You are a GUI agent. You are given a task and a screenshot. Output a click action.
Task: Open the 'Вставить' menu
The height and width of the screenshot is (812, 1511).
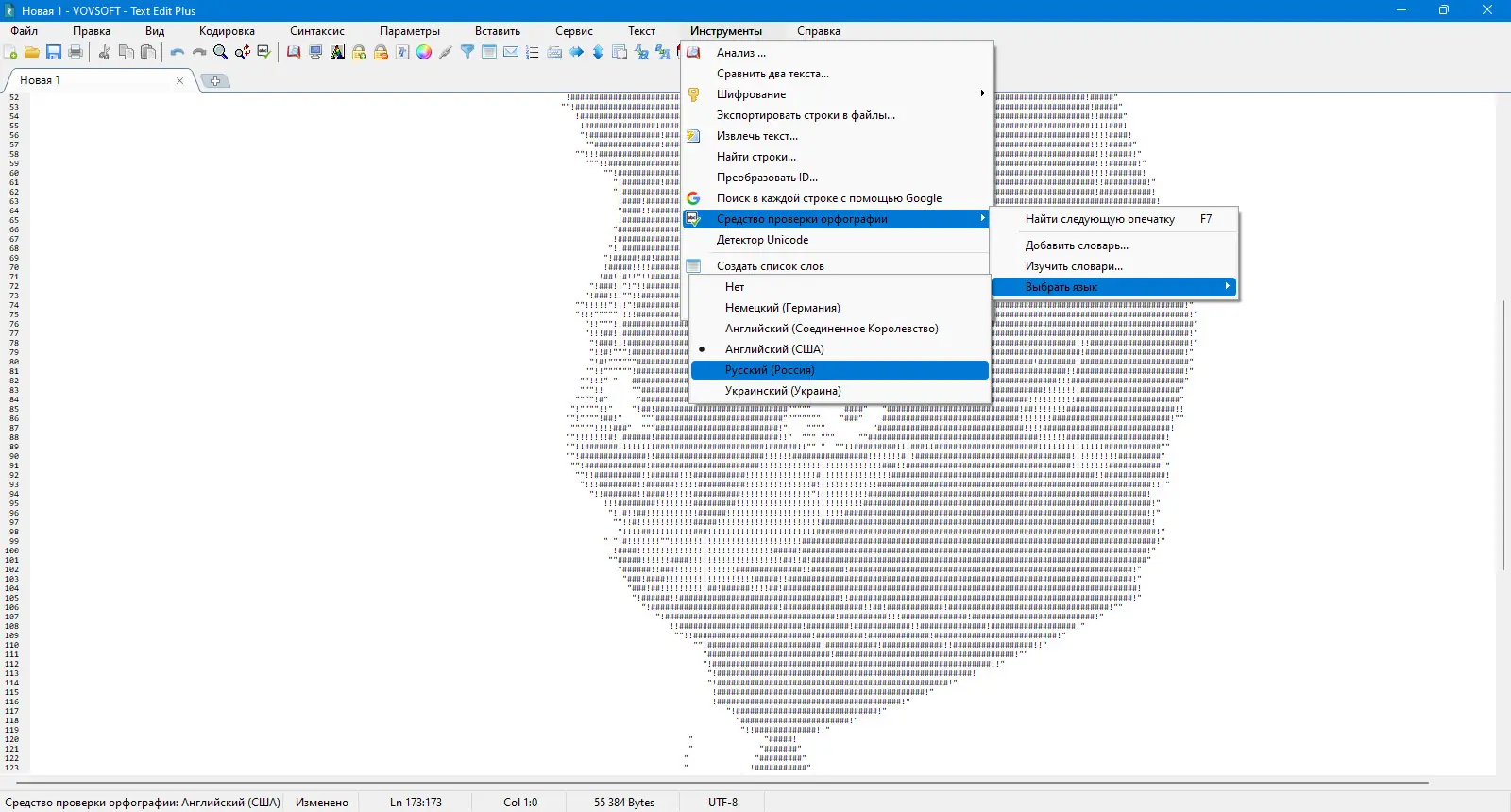point(498,31)
